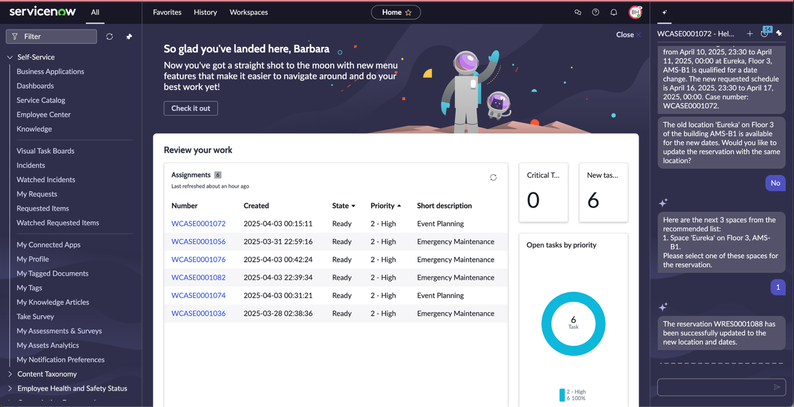The height and width of the screenshot is (407, 794).
Task: Click the Check it out button
Action: pyautogui.click(x=190, y=108)
